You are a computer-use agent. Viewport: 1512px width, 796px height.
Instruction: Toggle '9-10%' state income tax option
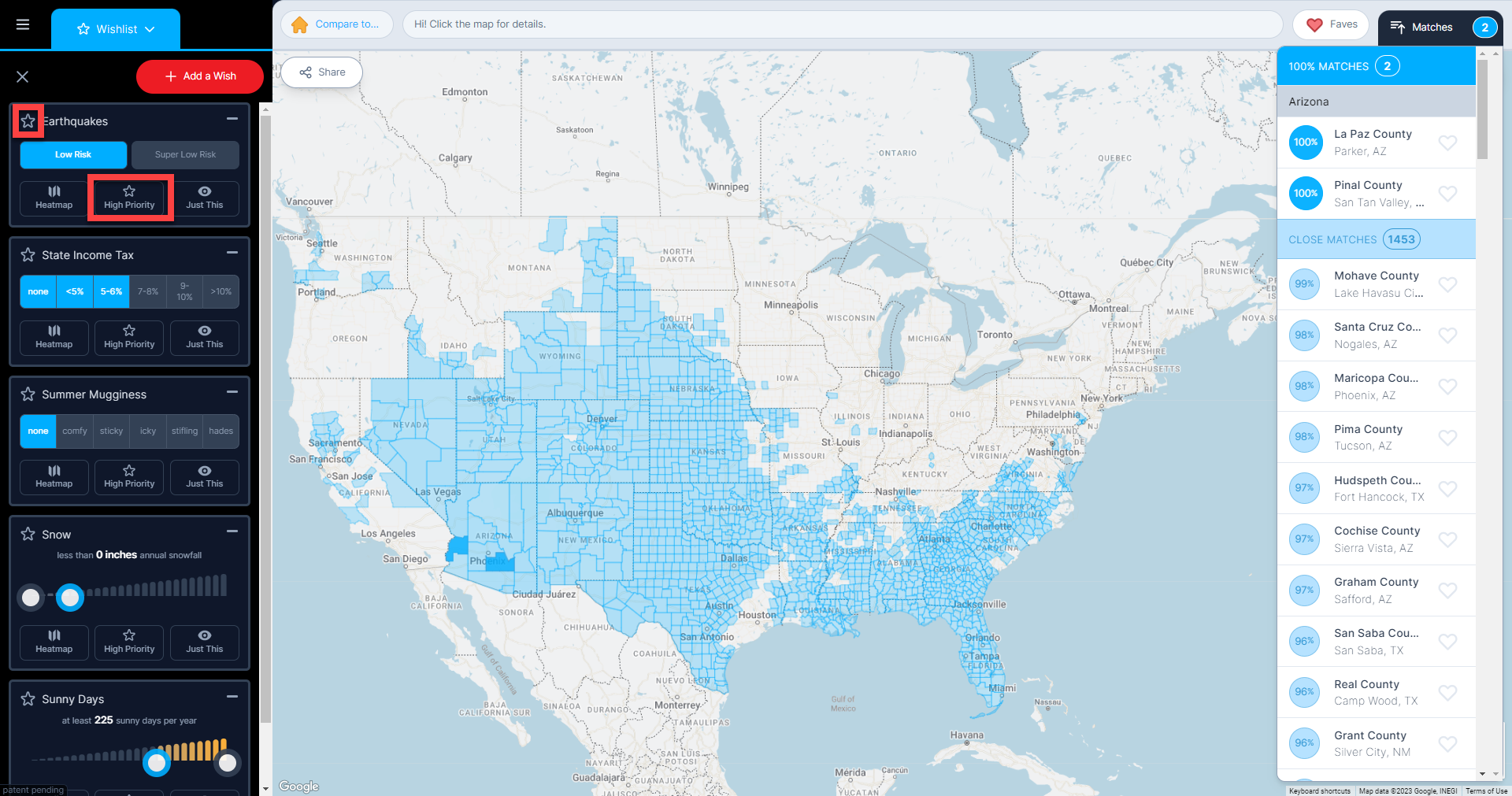[184, 291]
